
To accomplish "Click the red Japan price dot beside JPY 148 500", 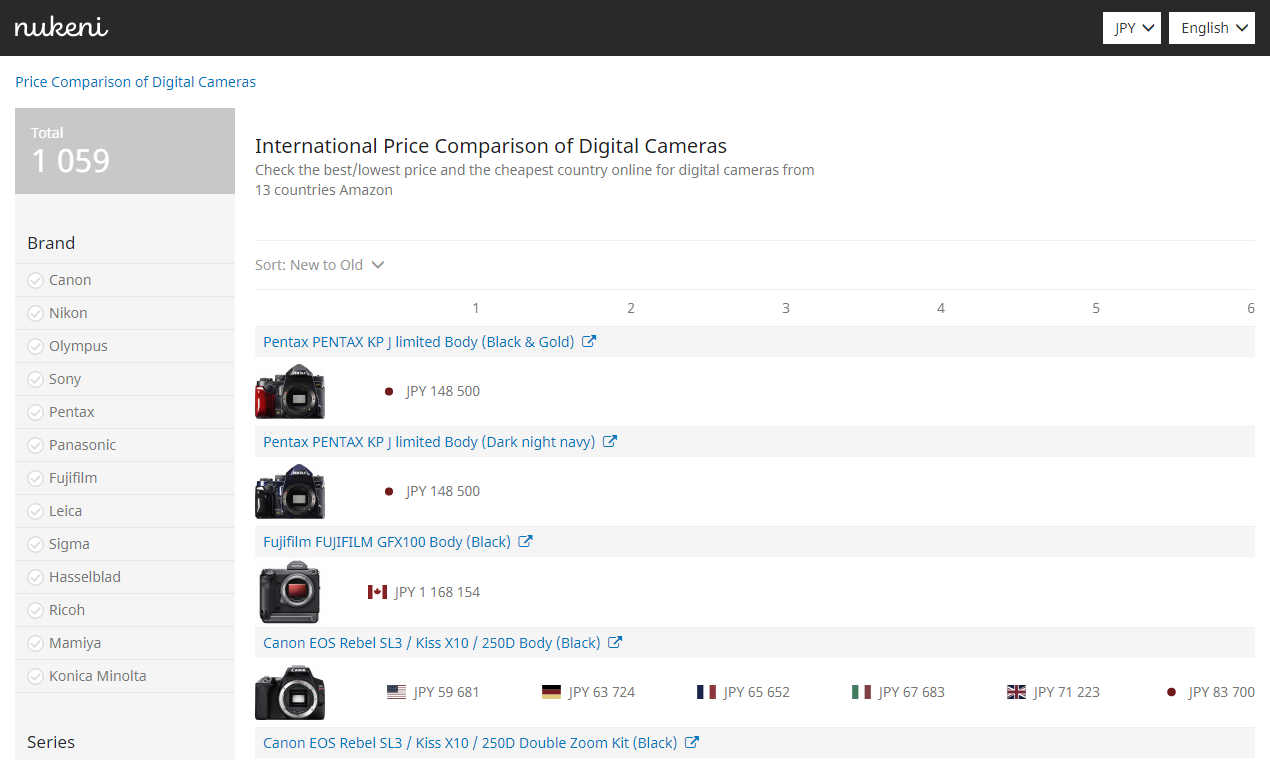I will (x=388, y=391).
